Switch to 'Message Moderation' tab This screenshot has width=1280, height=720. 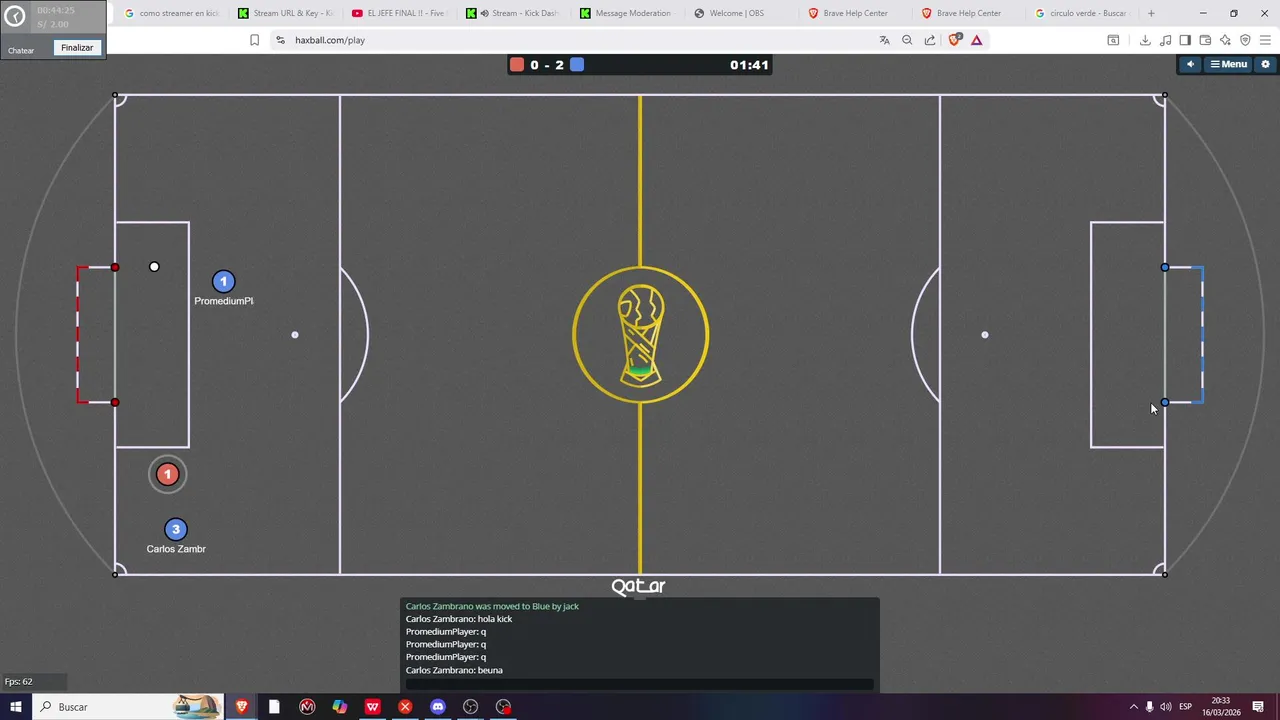[627, 13]
